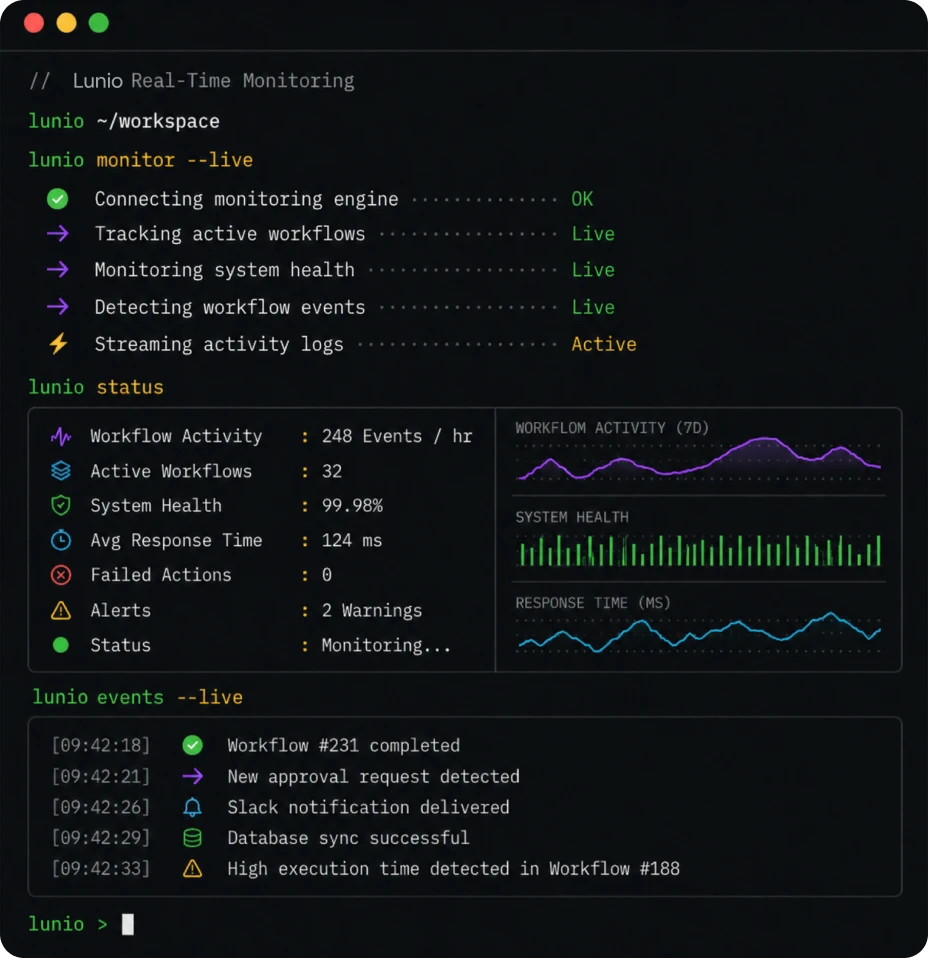Viewport: 928px width, 958px height.
Task: Click the purple arrow beside Monitoring system health
Action: [58, 269]
